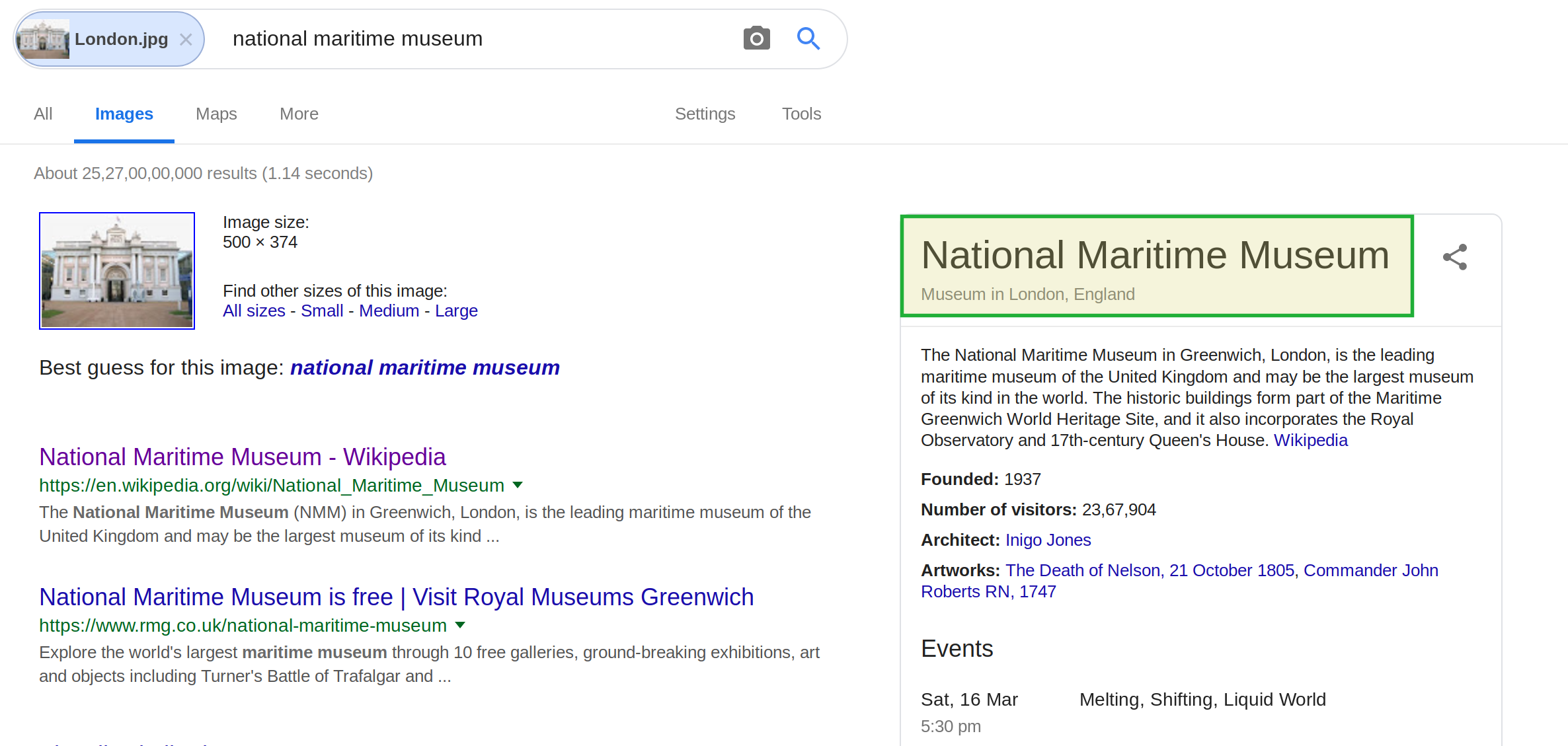Click the '5:30 pm' event time
This screenshot has width=1568, height=746.
(x=951, y=726)
